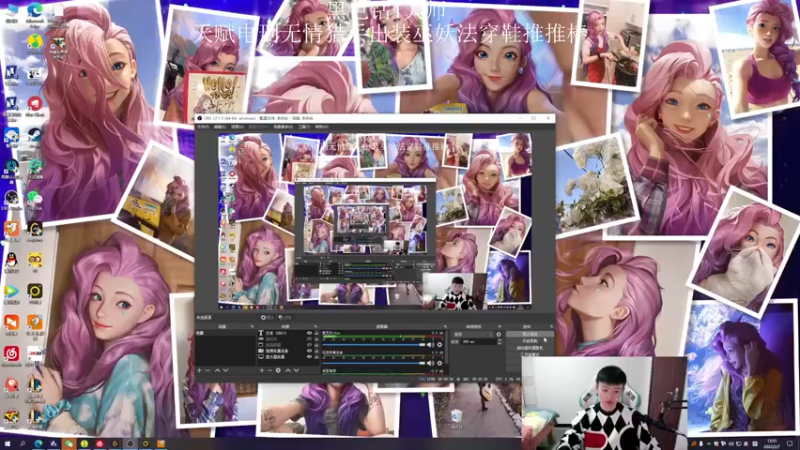Open the first mixer channel's settings gear
Screen dimensions: 800x450
click(440, 345)
